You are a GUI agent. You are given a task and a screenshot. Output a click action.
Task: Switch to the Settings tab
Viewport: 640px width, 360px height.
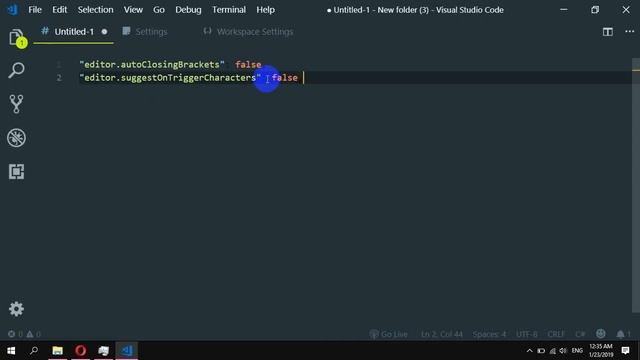coord(151,31)
